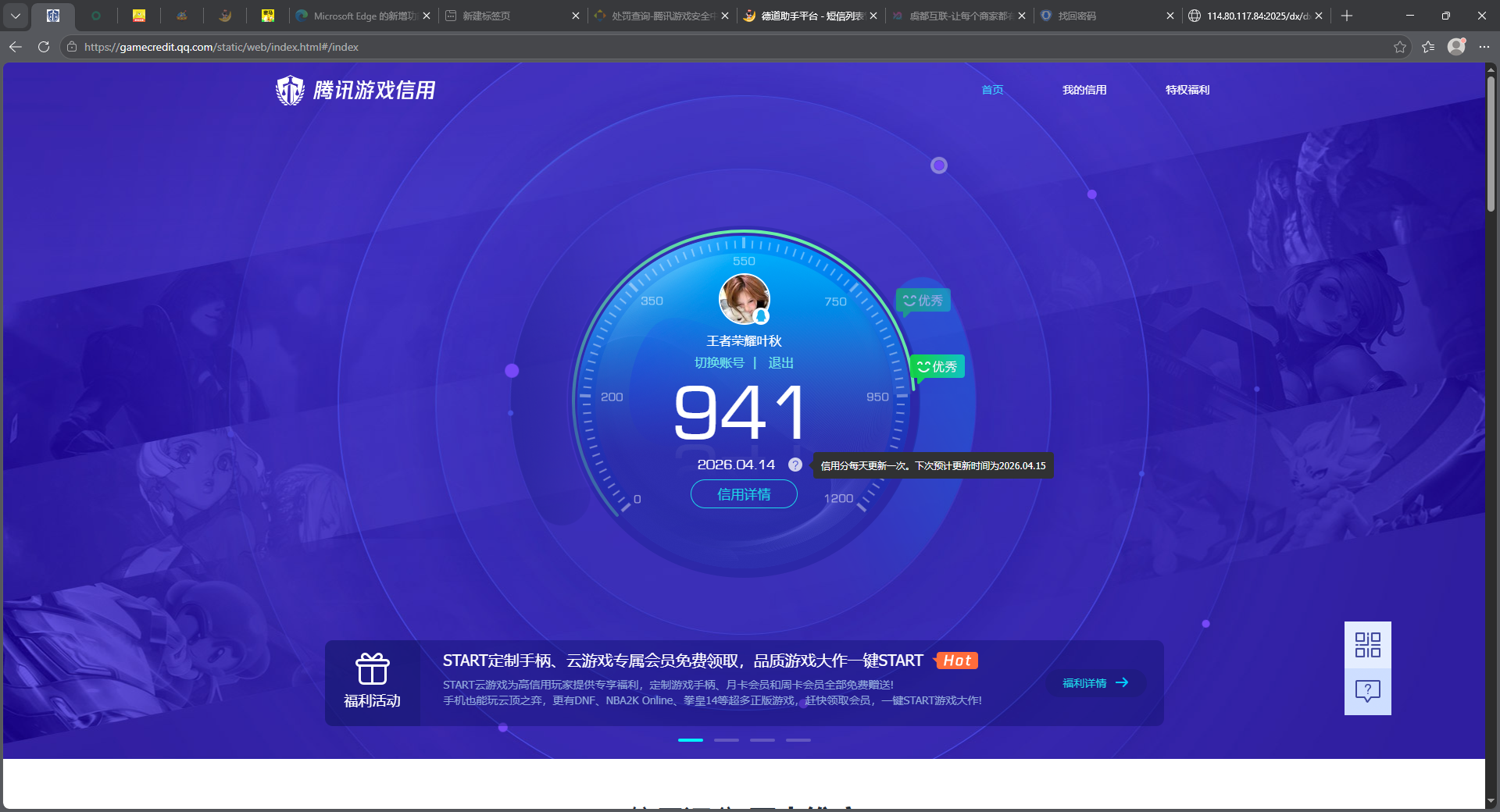Open the 特权福利 navigation item
Screen dimensions: 1500x812
pyautogui.click(x=1187, y=90)
